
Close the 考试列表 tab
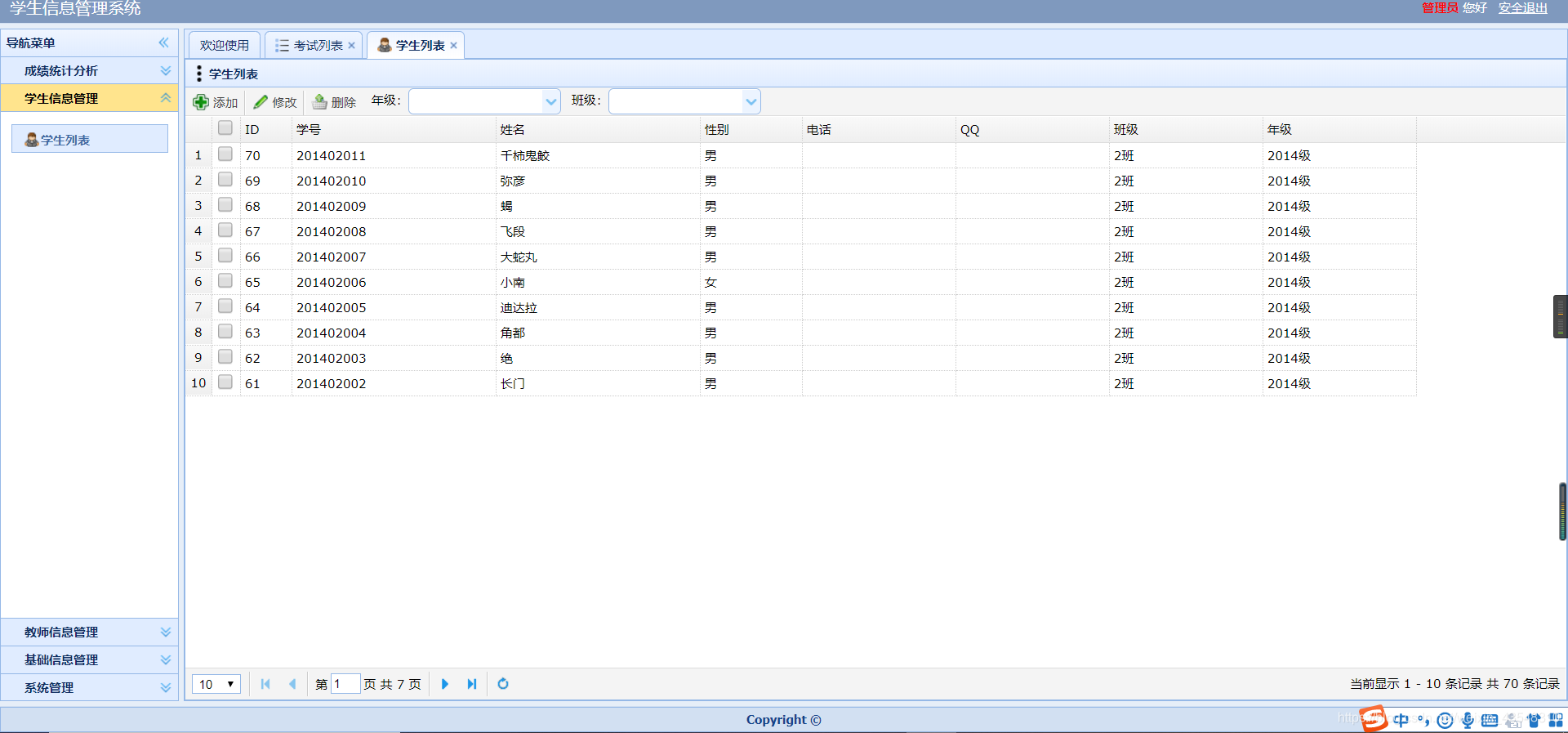[x=352, y=46]
